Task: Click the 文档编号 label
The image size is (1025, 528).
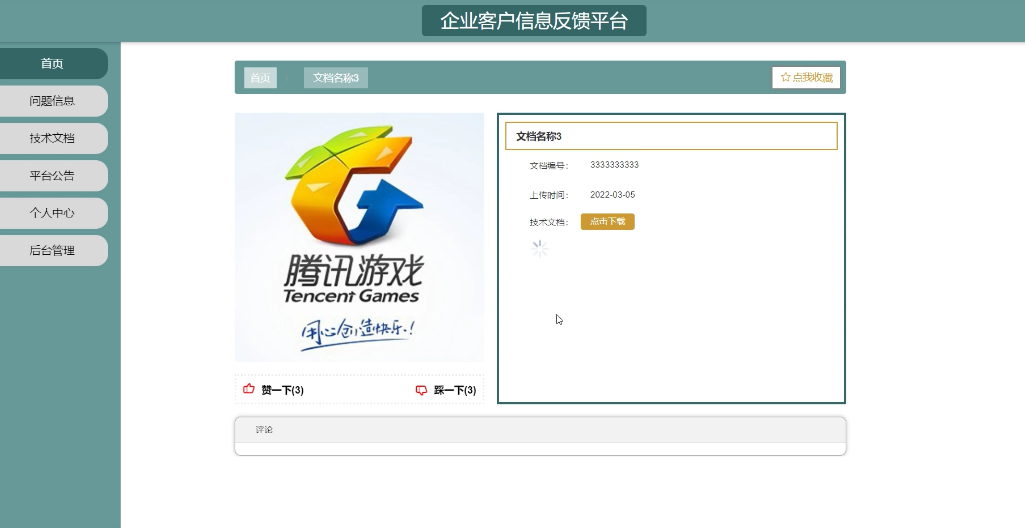Action: pyautogui.click(x=549, y=166)
